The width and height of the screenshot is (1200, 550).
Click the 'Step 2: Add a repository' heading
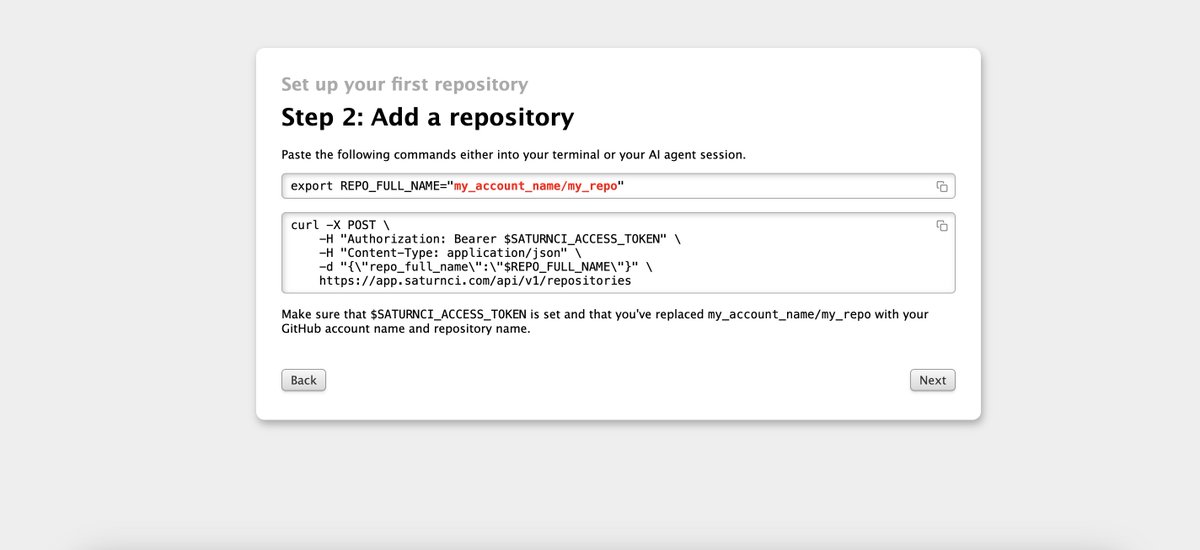[428, 117]
